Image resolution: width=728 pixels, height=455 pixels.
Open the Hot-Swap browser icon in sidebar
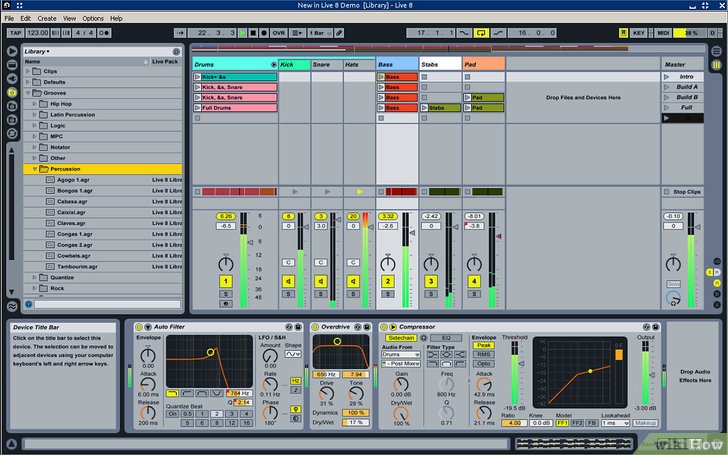[12, 133]
